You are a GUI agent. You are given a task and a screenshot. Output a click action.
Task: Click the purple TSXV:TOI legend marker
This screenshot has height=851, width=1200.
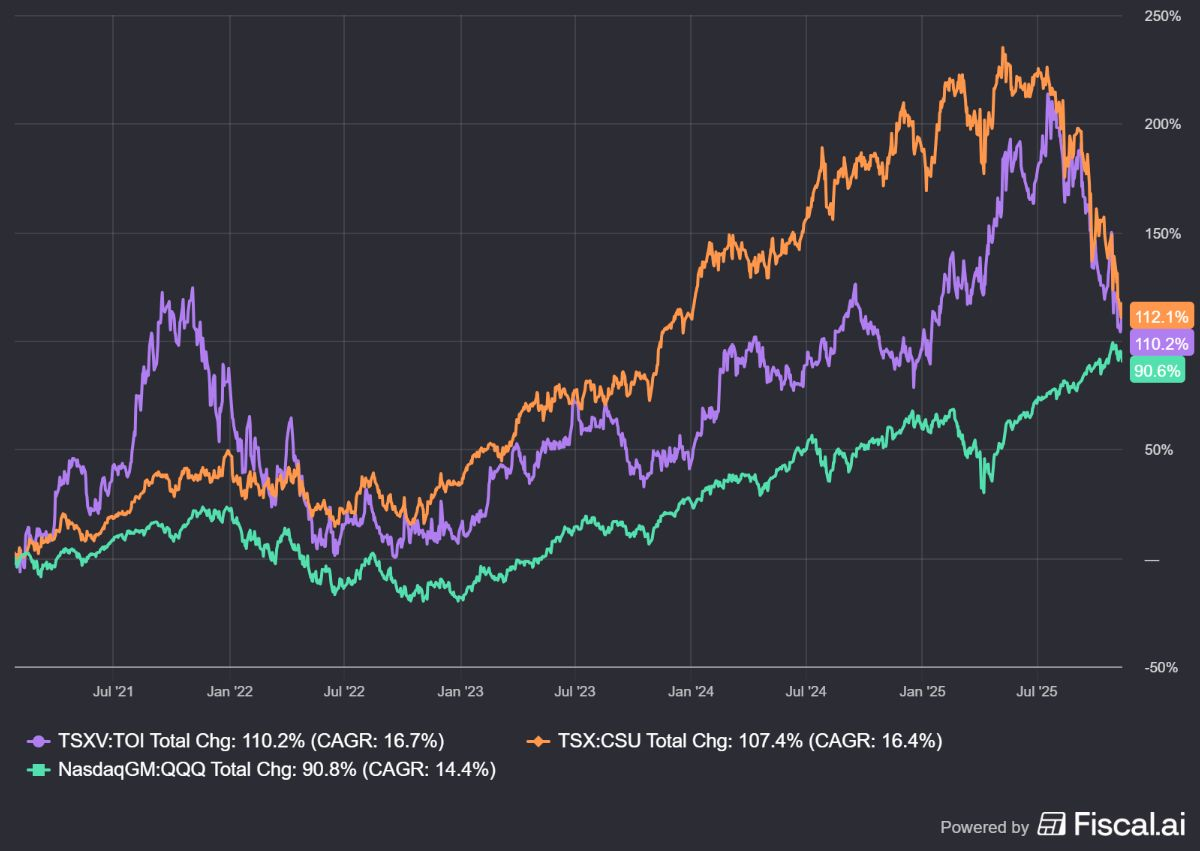[39, 741]
